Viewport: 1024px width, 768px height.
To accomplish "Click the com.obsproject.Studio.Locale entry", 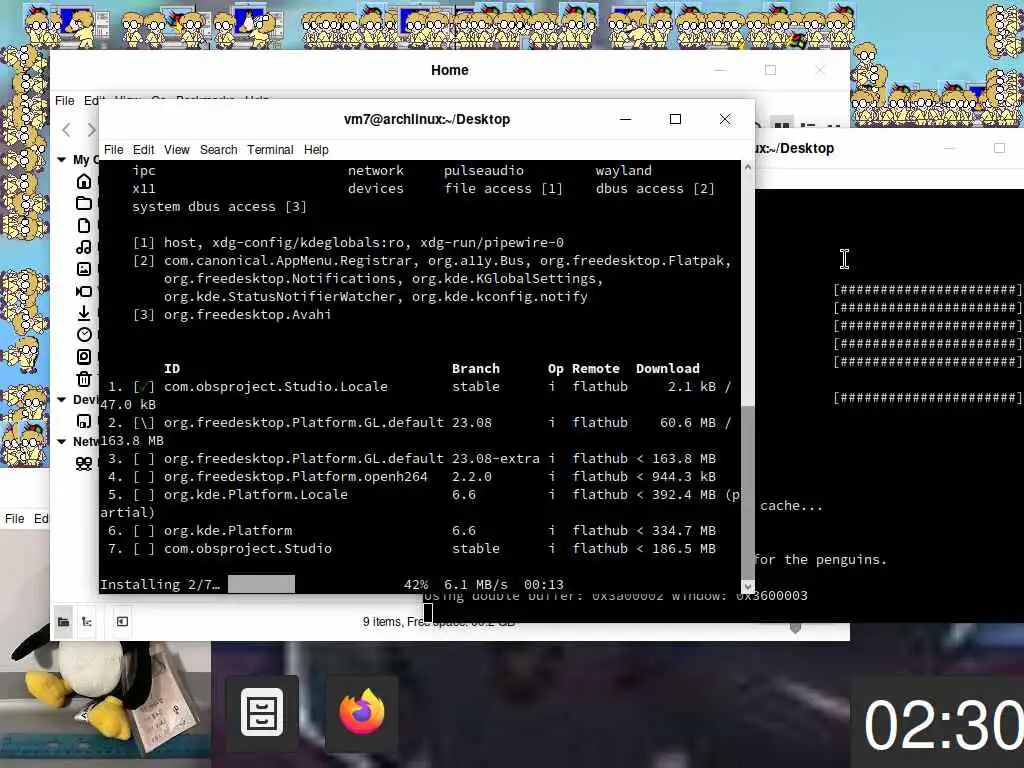I will click(x=276, y=387).
